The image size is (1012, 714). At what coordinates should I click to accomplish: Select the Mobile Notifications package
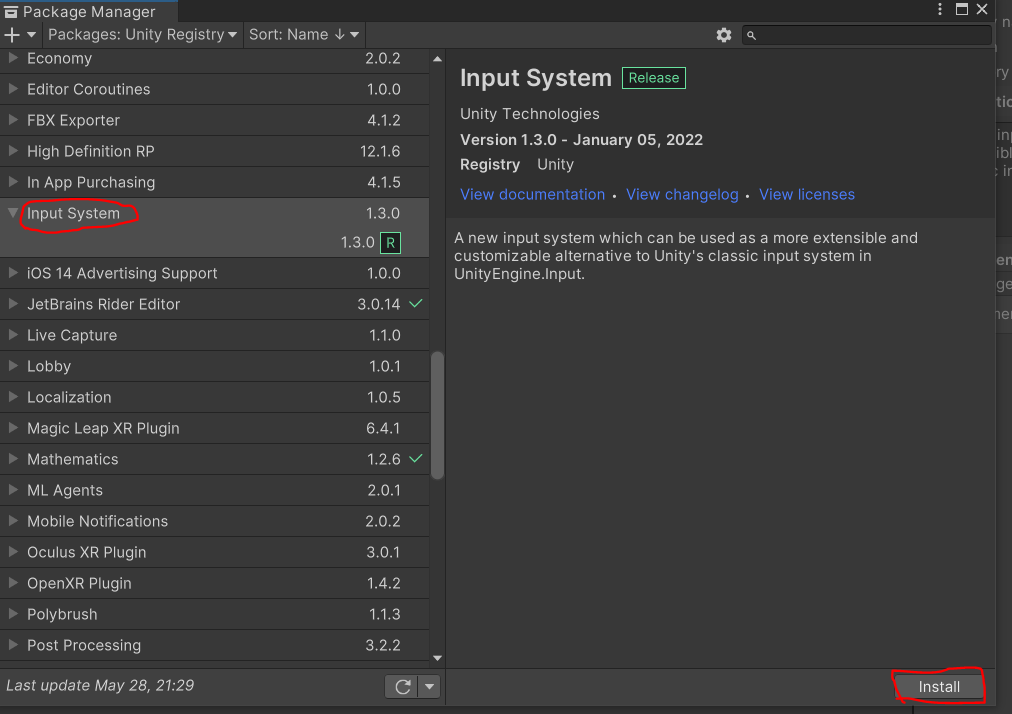[x=214, y=521]
